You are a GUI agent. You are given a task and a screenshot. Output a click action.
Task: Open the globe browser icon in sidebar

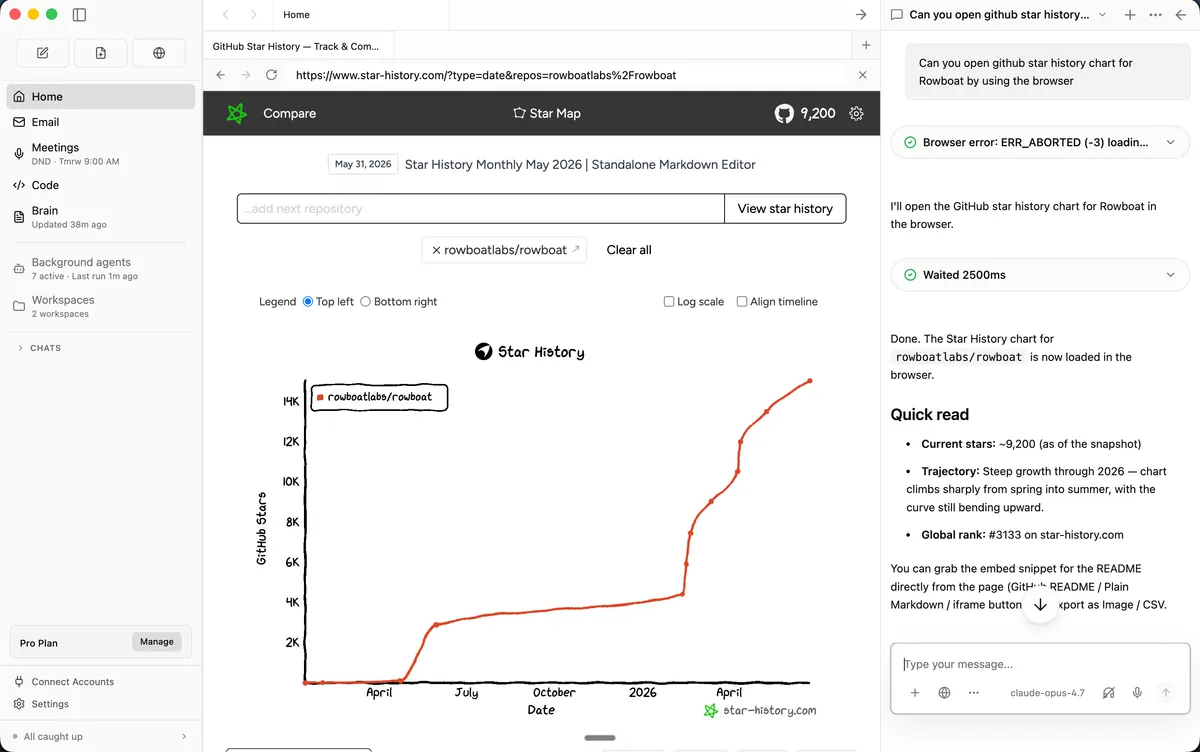click(159, 53)
